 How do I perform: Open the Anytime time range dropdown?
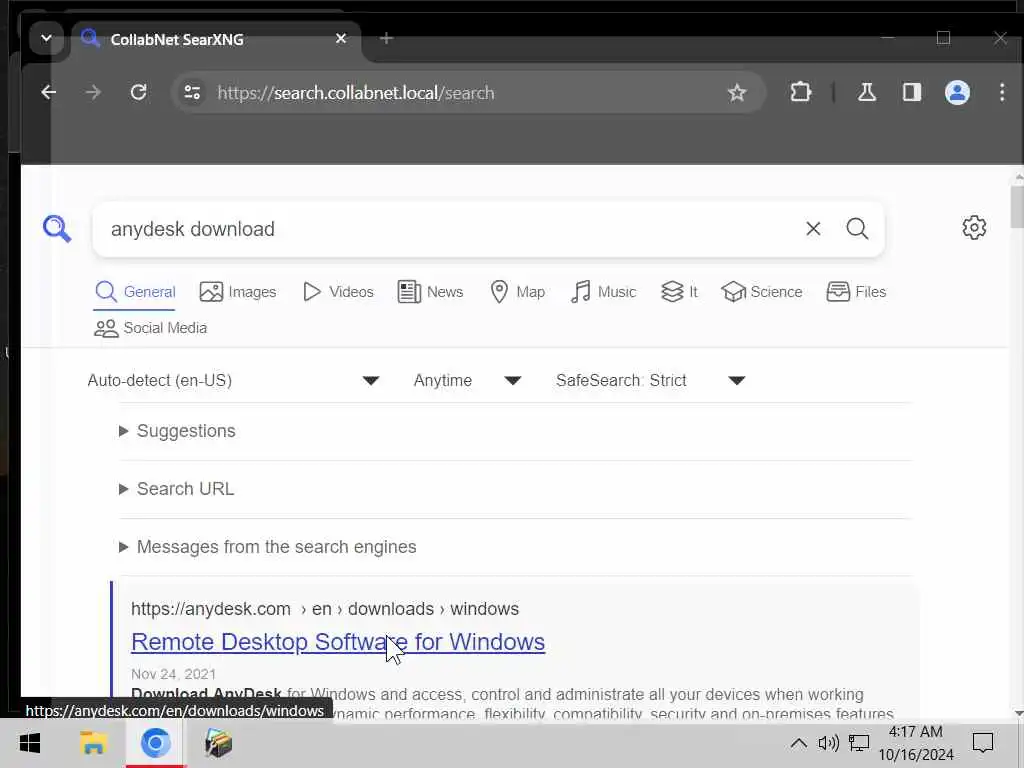coord(467,381)
